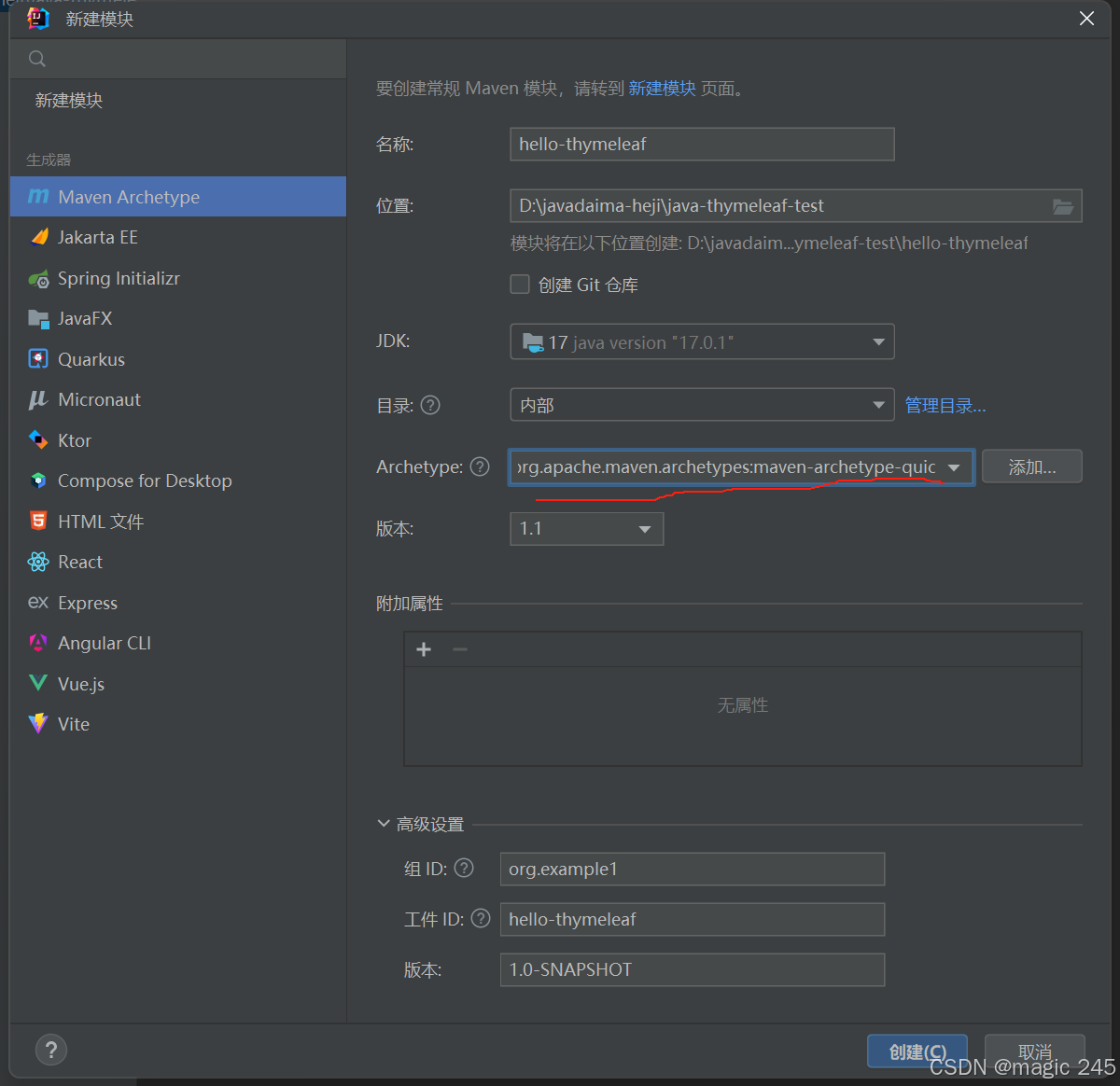Select Compose for Desktop generator
The height and width of the screenshot is (1086, 1120).
coord(178,480)
